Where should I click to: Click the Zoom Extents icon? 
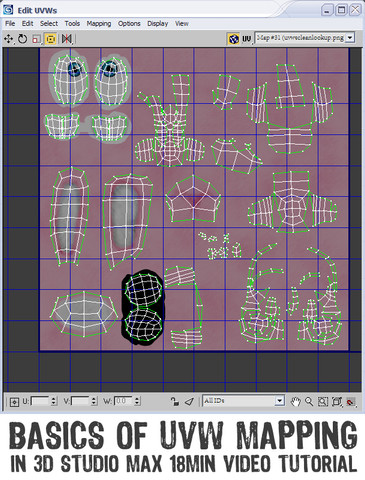tap(337, 401)
